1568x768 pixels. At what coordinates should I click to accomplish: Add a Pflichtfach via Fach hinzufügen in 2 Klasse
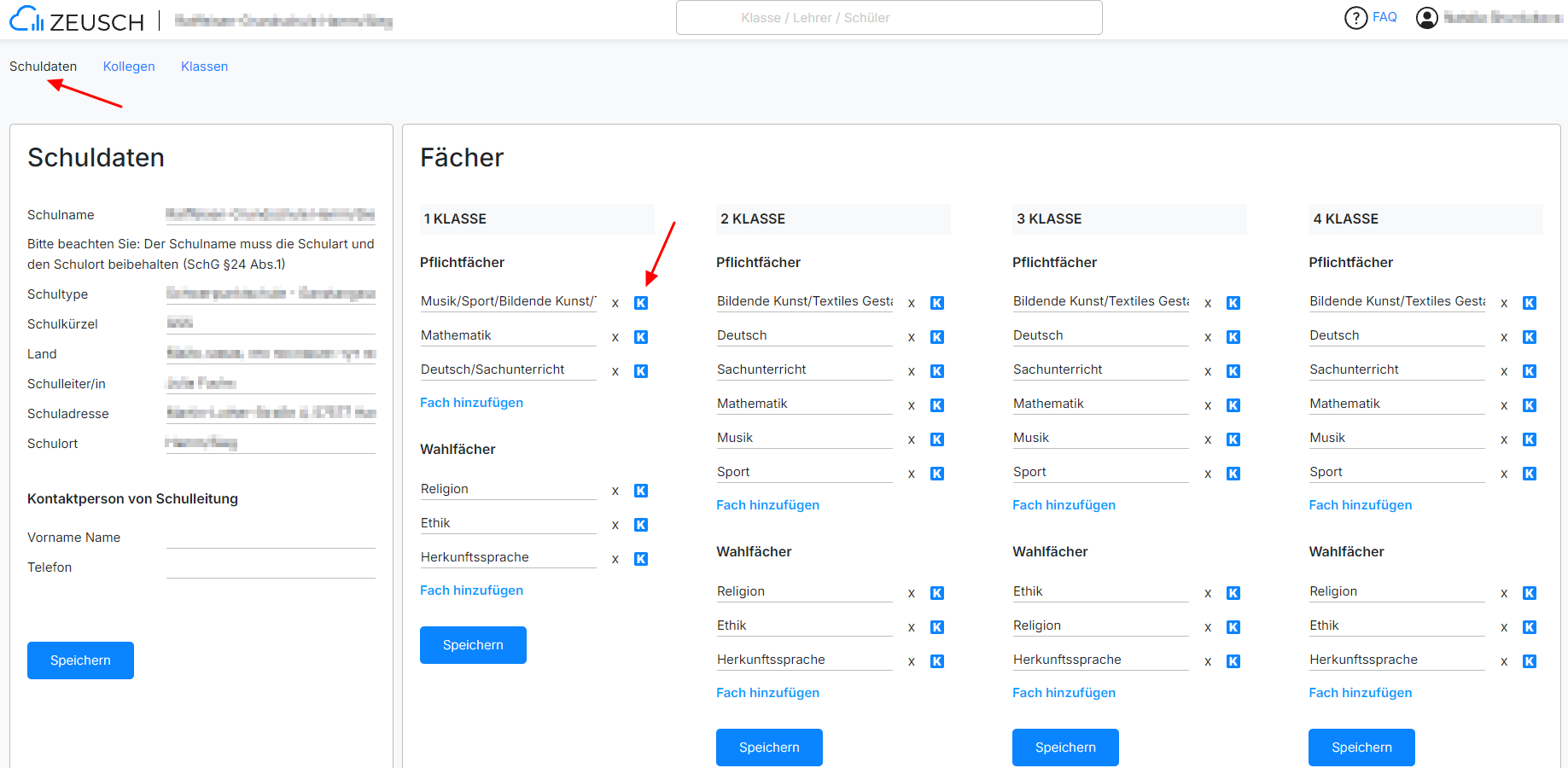[x=767, y=505]
